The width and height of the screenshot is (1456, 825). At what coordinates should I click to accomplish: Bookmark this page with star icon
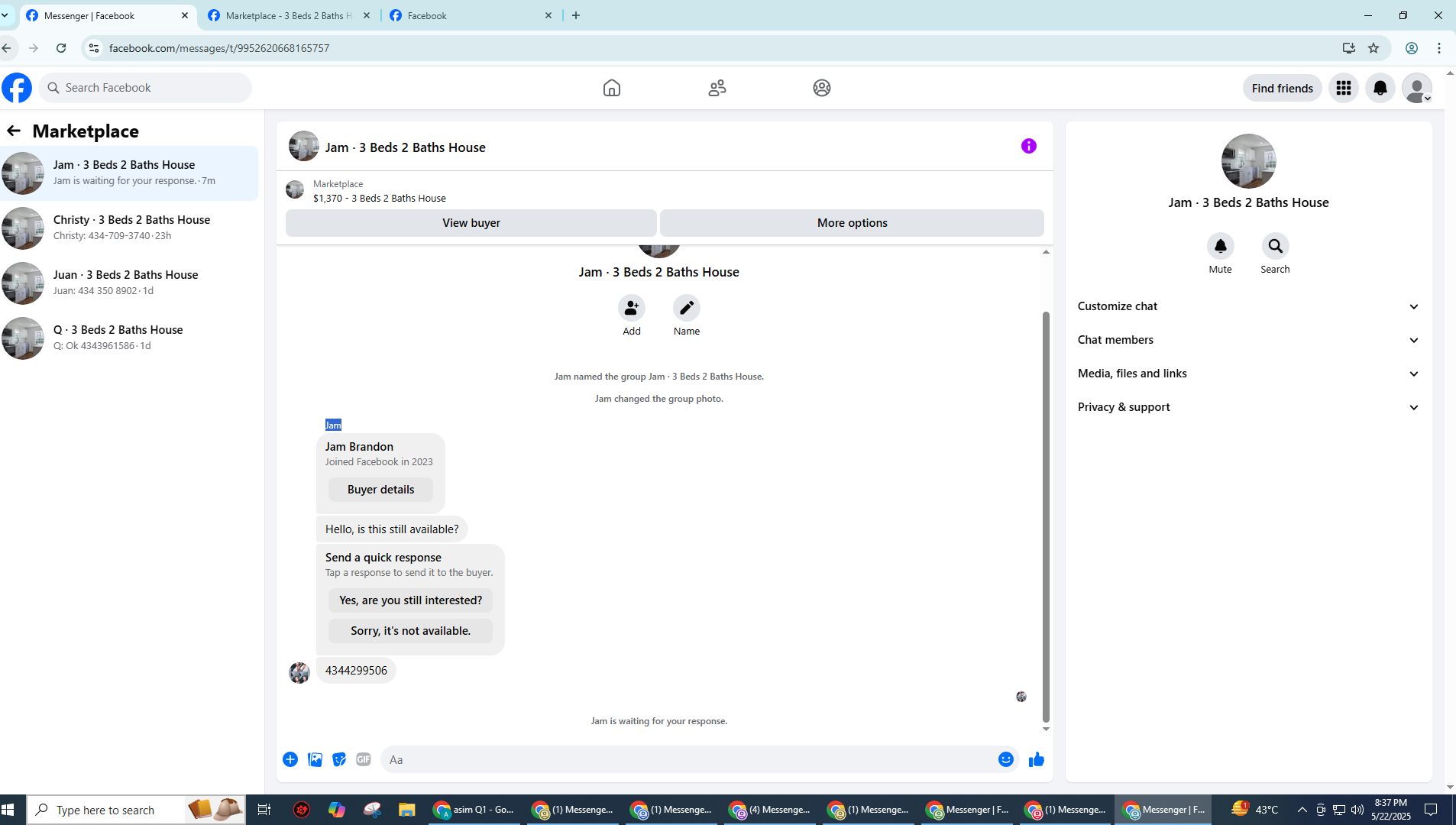tap(1373, 48)
